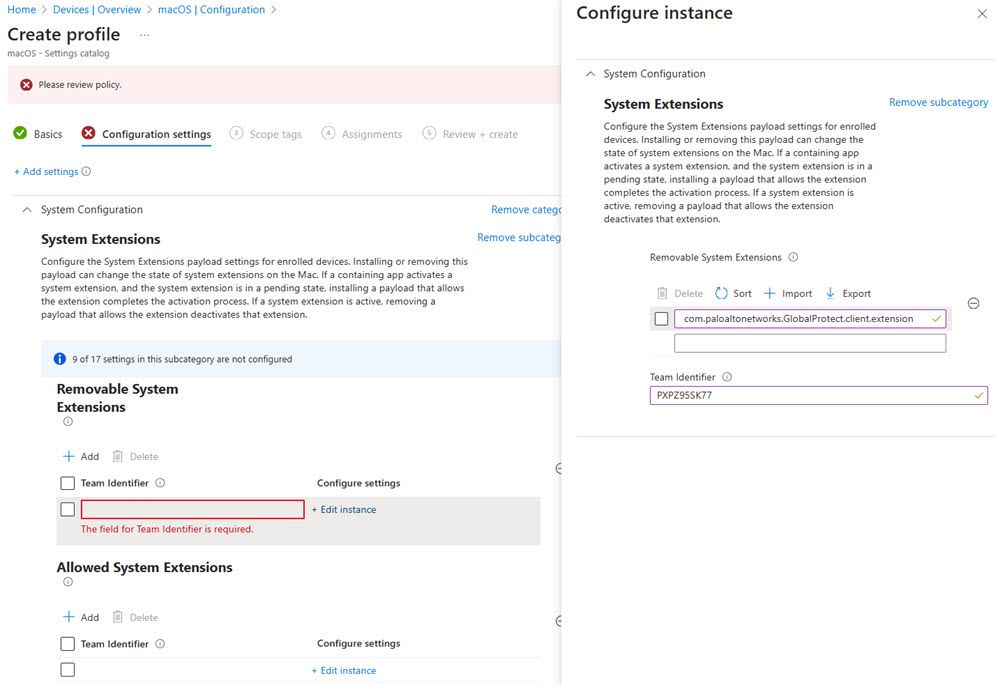This screenshot has width=1000, height=685.
Task: Select all rows under Removable System Extensions
Action: (68, 484)
